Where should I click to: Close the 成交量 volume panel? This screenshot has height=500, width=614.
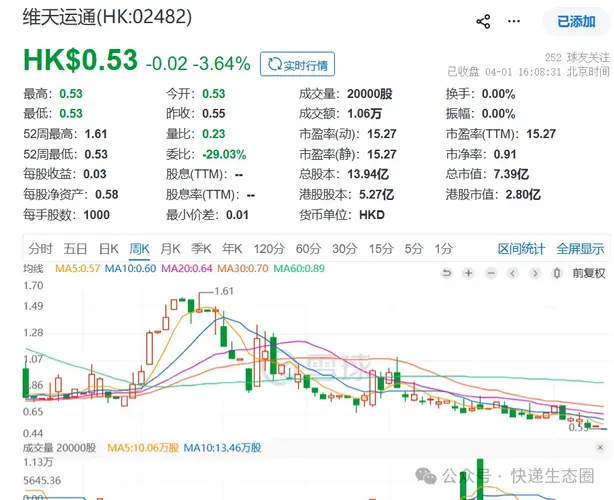click(600, 447)
